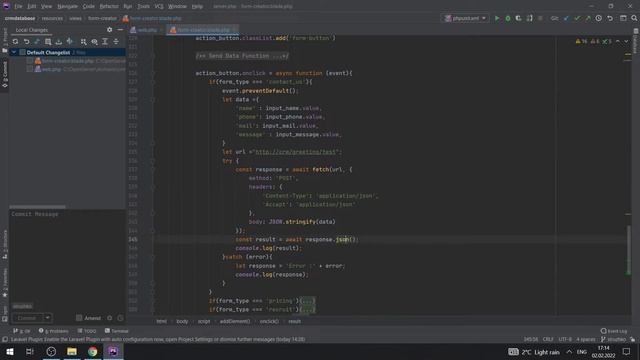Open commit options gear next to Amend

tap(109, 318)
